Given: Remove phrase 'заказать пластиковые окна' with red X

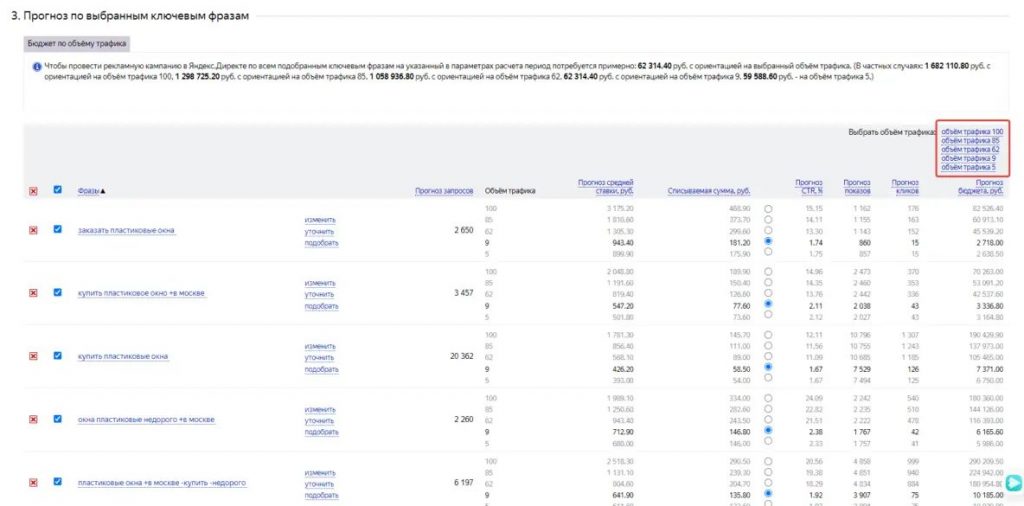Looking at the screenshot, I should 33,230.
